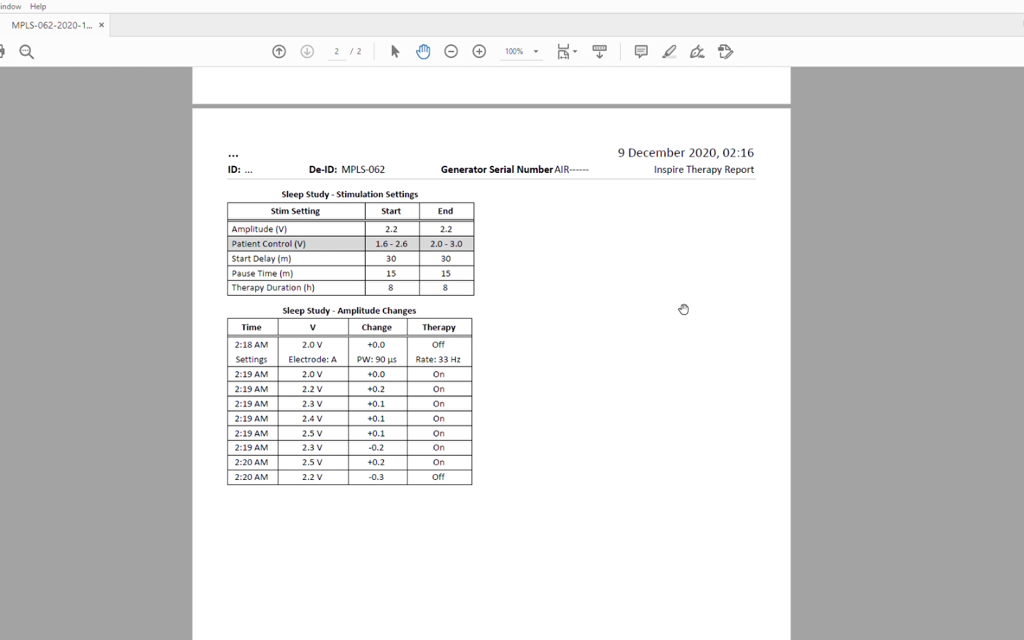Screen dimensions: 1024x640
Task: Add a sticky note comment
Action: 641,52
